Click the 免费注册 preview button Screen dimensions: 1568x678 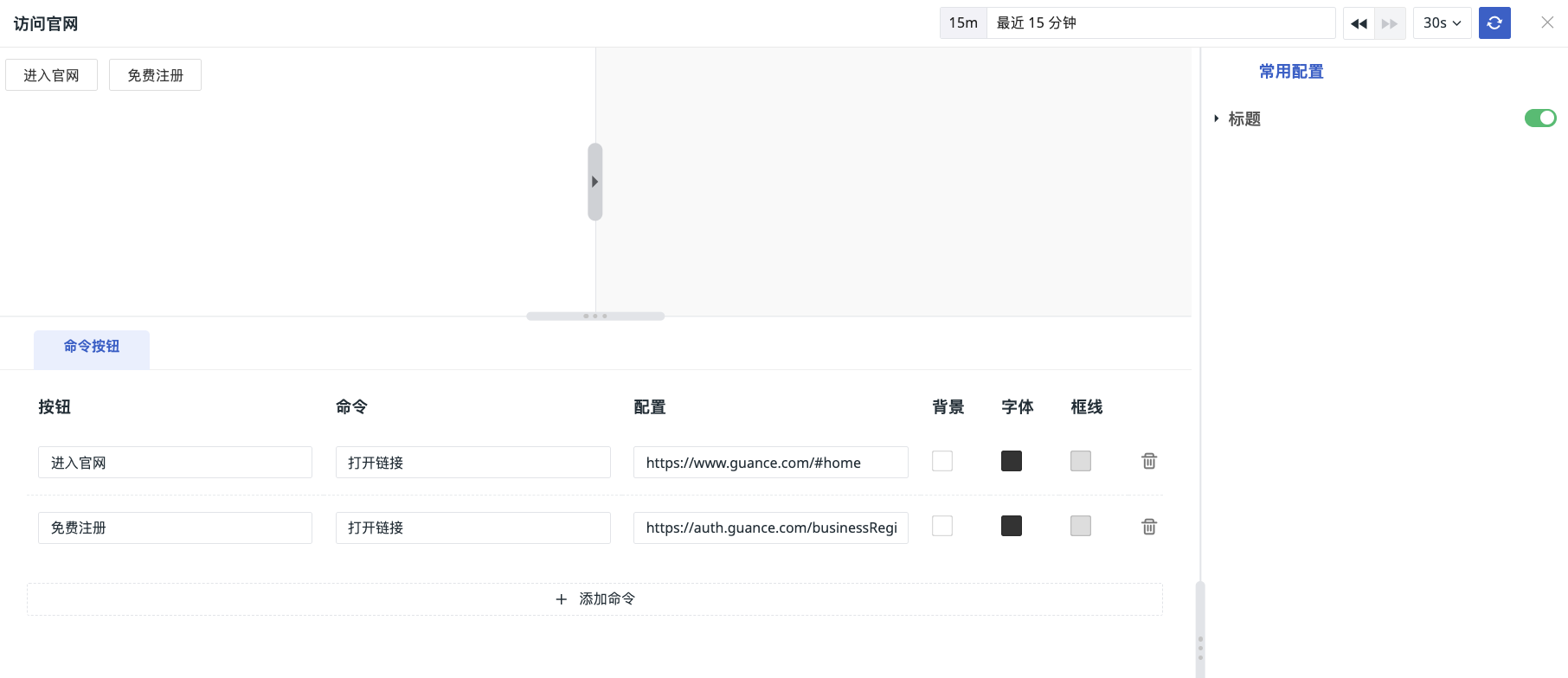click(155, 75)
